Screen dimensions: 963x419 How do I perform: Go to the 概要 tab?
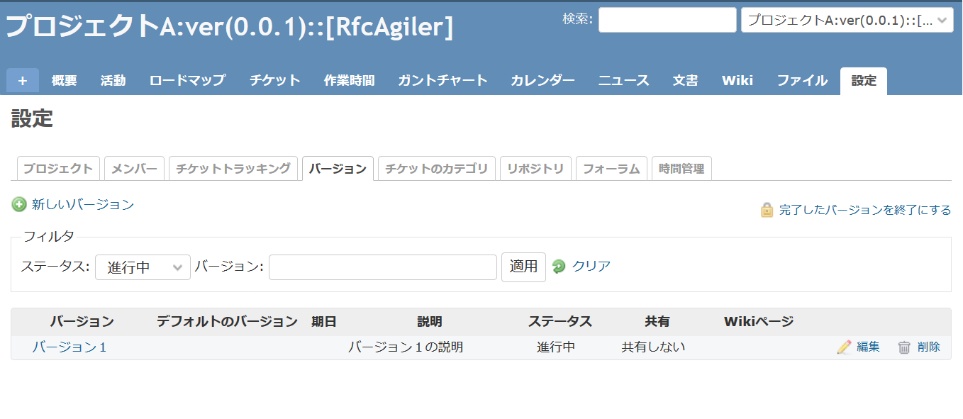point(64,80)
